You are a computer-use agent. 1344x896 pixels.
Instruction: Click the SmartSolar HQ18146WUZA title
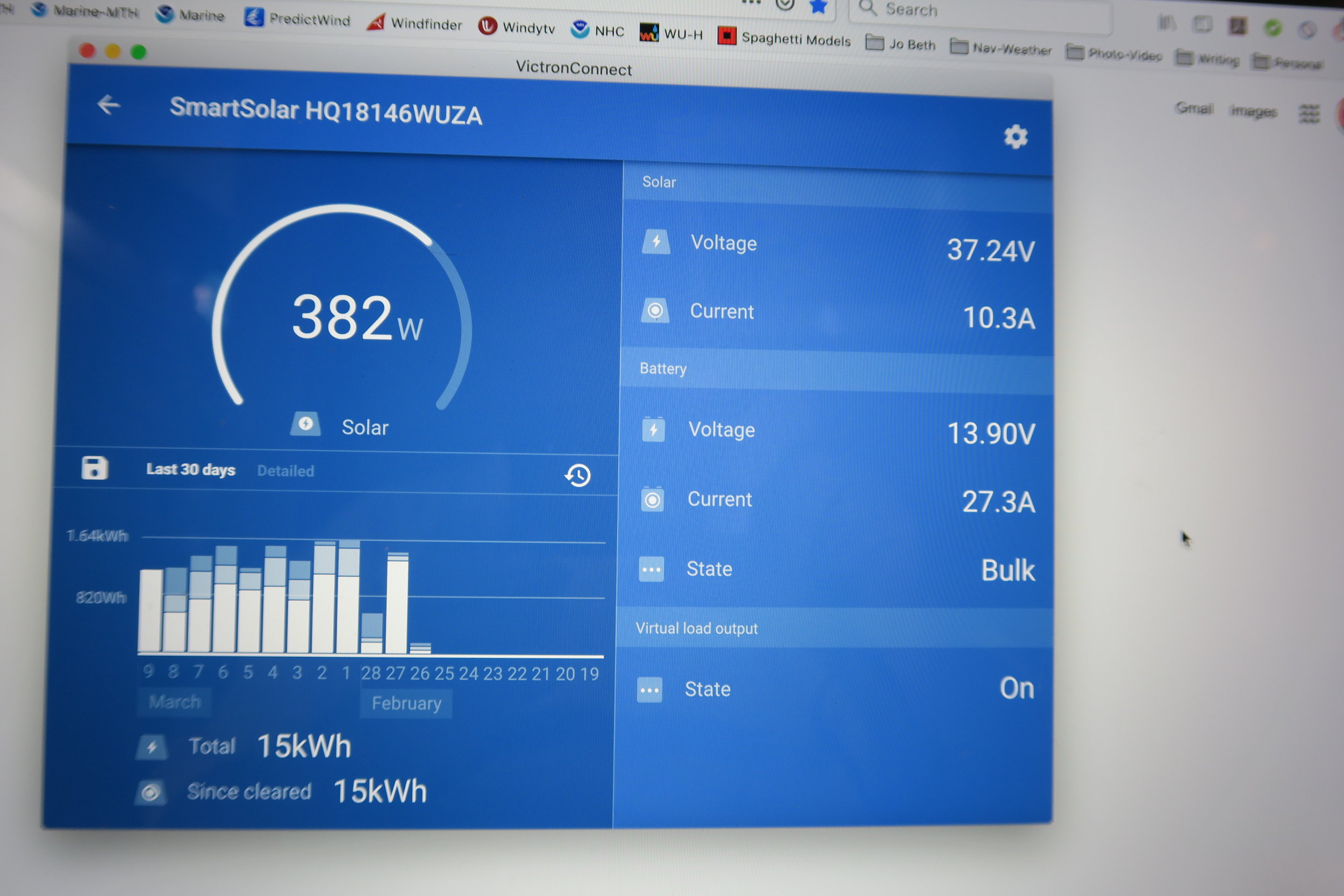coord(326,111)
